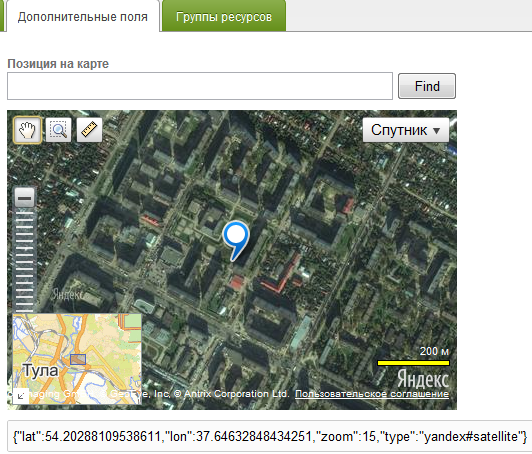Click the blue placemark pin on map
The width and height of the screenshot is (532, 454).
[236, 240]
